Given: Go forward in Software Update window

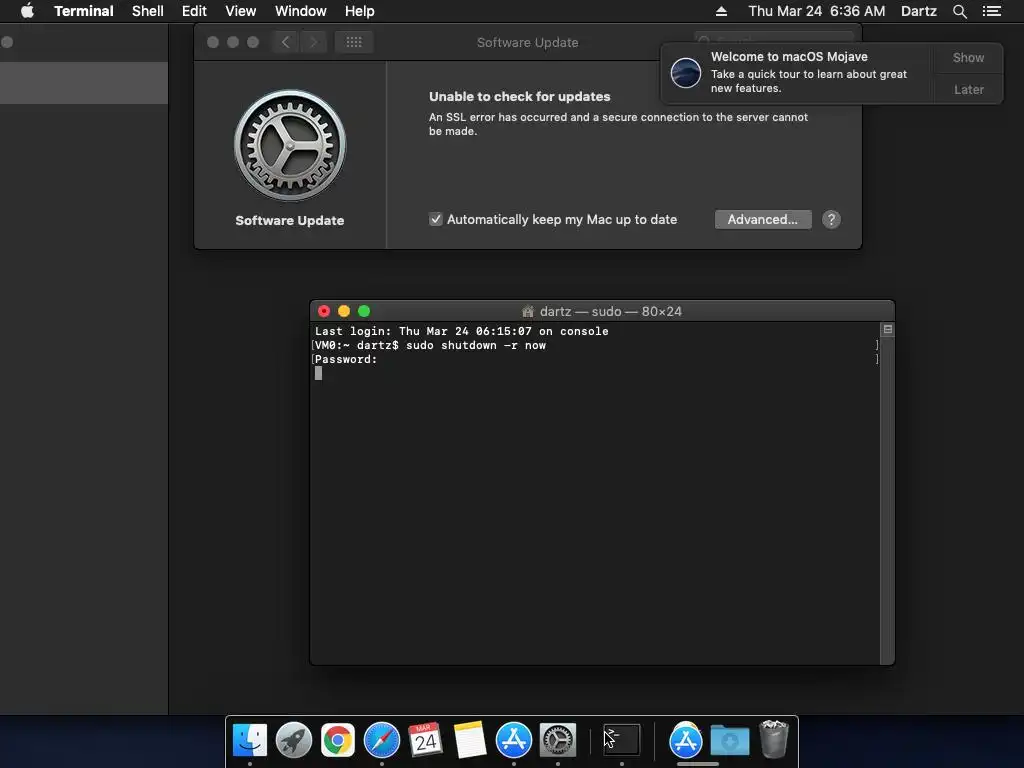Looking at the screenshot, I should pos(313,42).
